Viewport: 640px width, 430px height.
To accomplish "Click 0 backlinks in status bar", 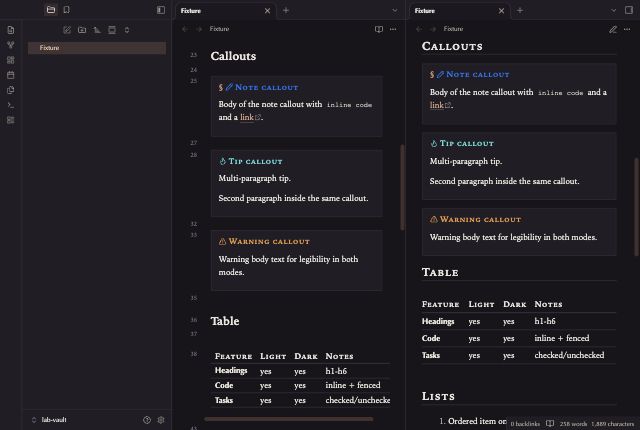I will click(525, 424).
